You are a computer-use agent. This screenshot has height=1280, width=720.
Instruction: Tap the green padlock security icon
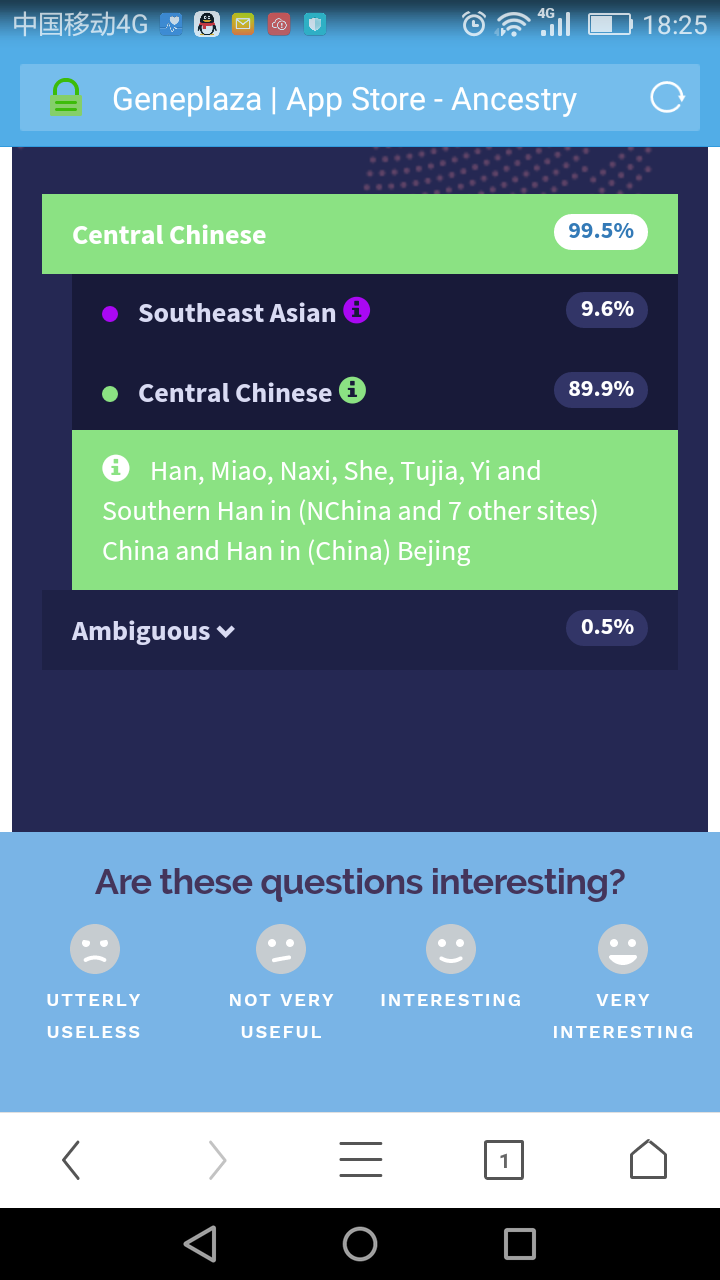point(66,98)
